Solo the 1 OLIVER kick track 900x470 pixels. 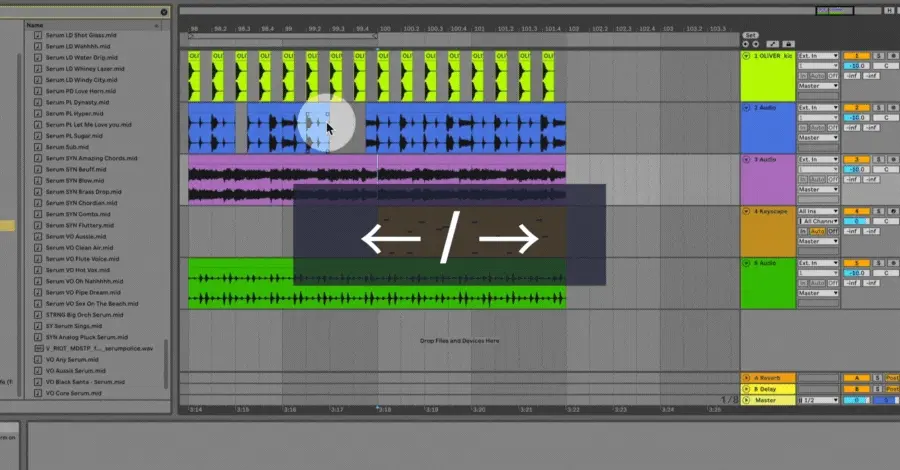pos(878,56)
